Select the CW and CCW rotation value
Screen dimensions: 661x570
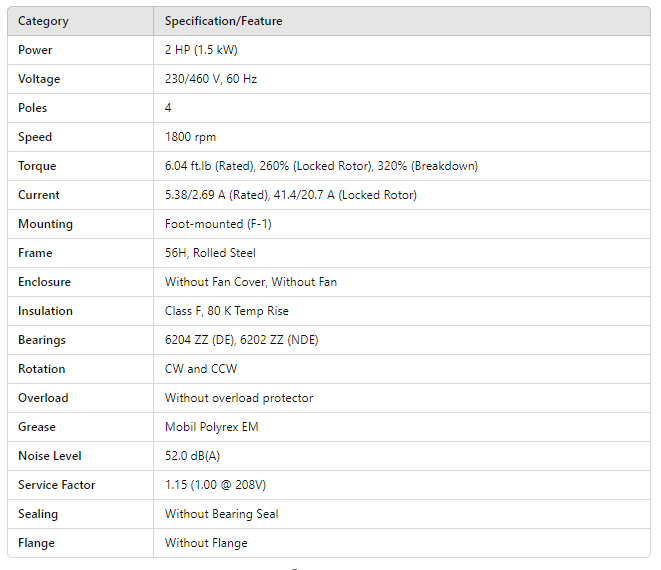[201, 369]
